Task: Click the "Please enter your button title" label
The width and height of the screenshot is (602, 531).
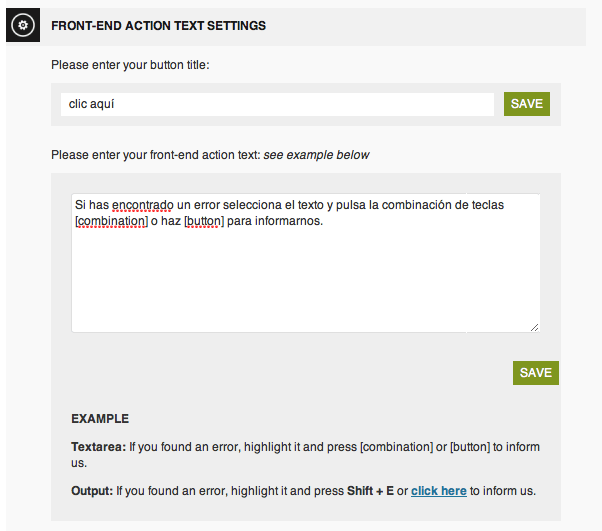Action: (x=130, y=65)
